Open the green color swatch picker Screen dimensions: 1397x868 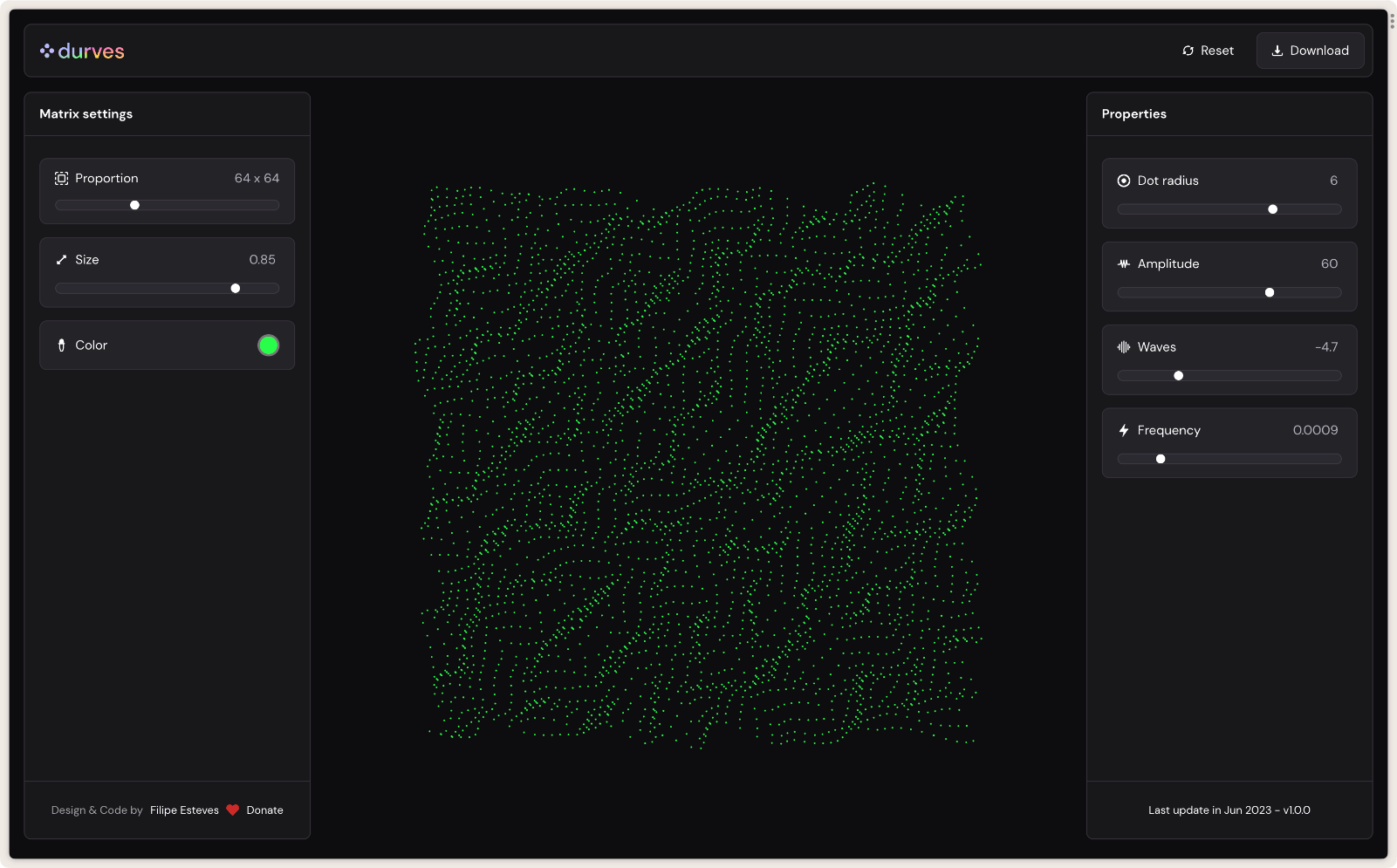click(268, 345)
